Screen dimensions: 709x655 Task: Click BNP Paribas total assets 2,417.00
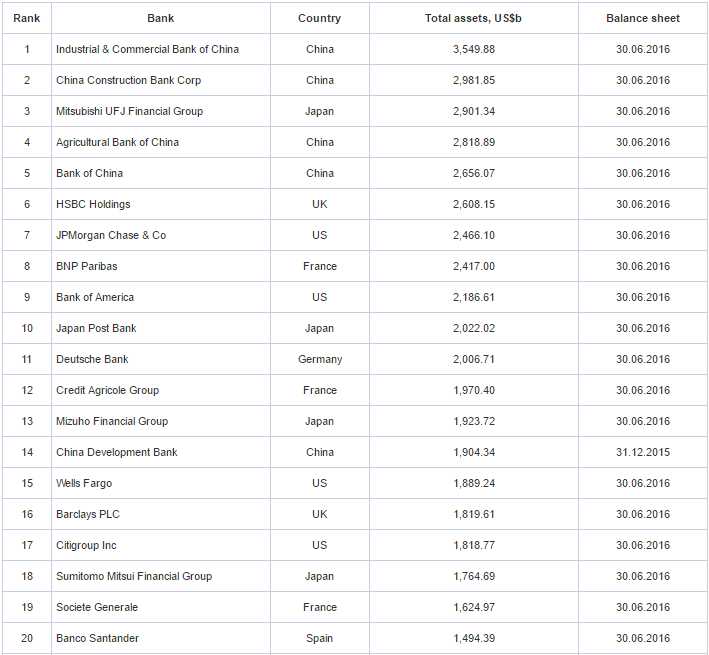[x=473, y=266]
